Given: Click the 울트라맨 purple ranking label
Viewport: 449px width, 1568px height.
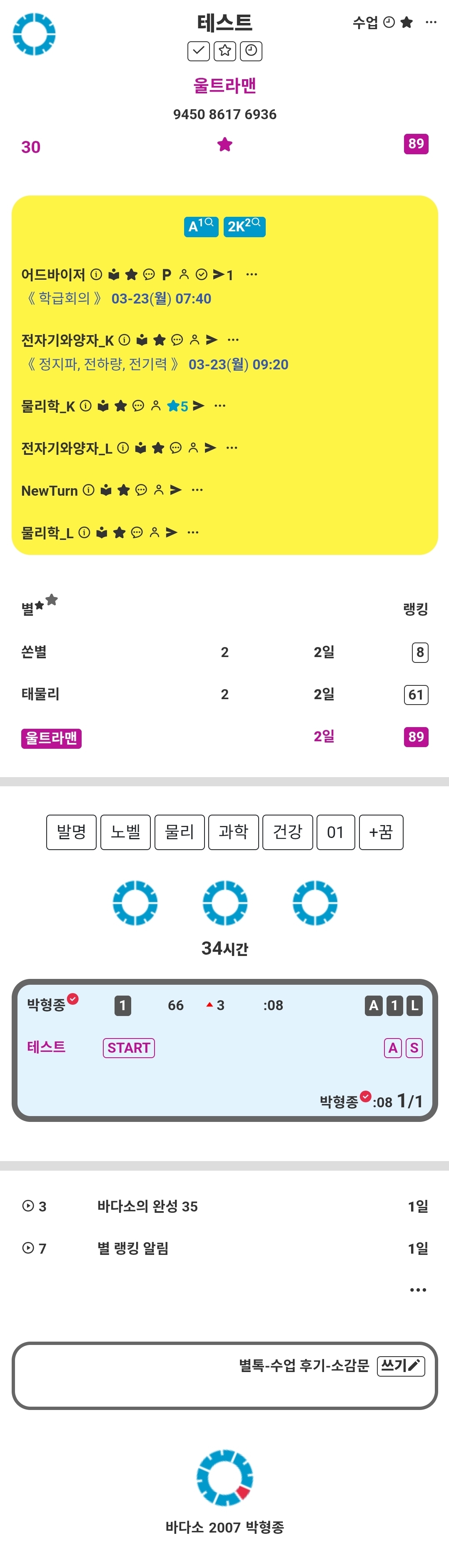Looking at the screenshot, I should (51, 738).
